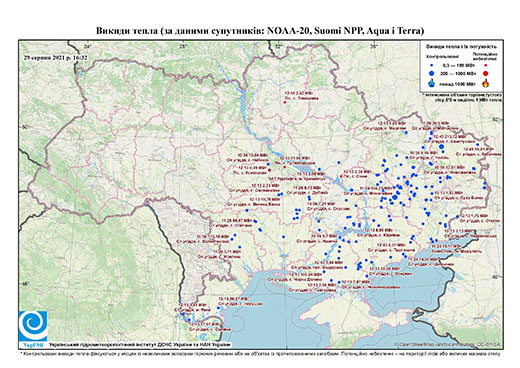Click the orange flame icon in legend
520x368 pixels.
point(485,83)
